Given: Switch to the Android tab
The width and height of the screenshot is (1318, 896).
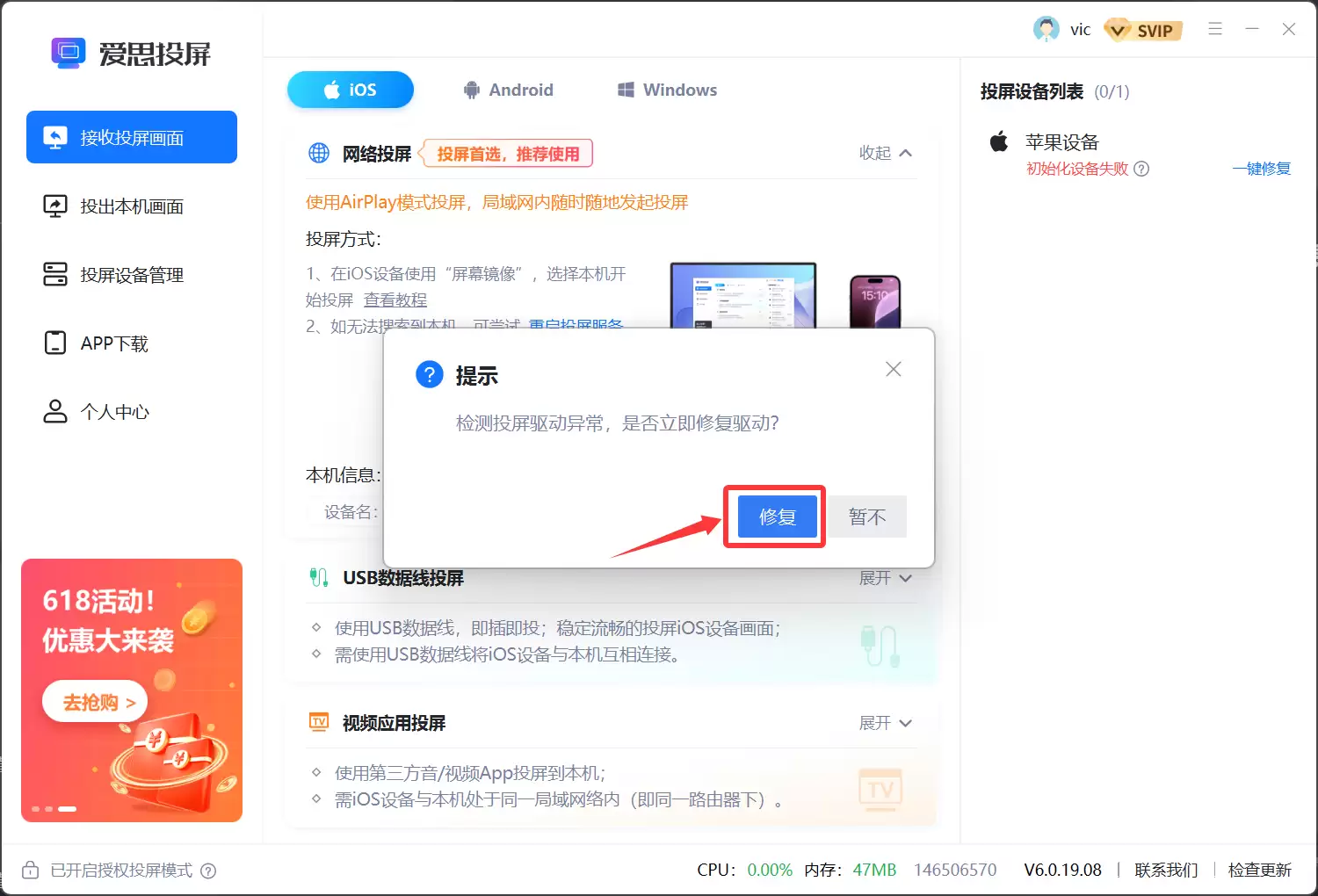Looking at the screenshot, I should click(x=509, y=89).
